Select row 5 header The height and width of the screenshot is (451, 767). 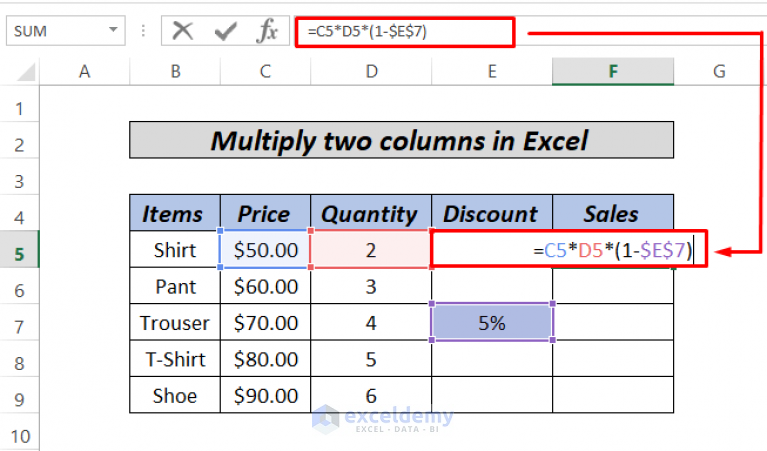pyautogui.click(x=19, y=251)
